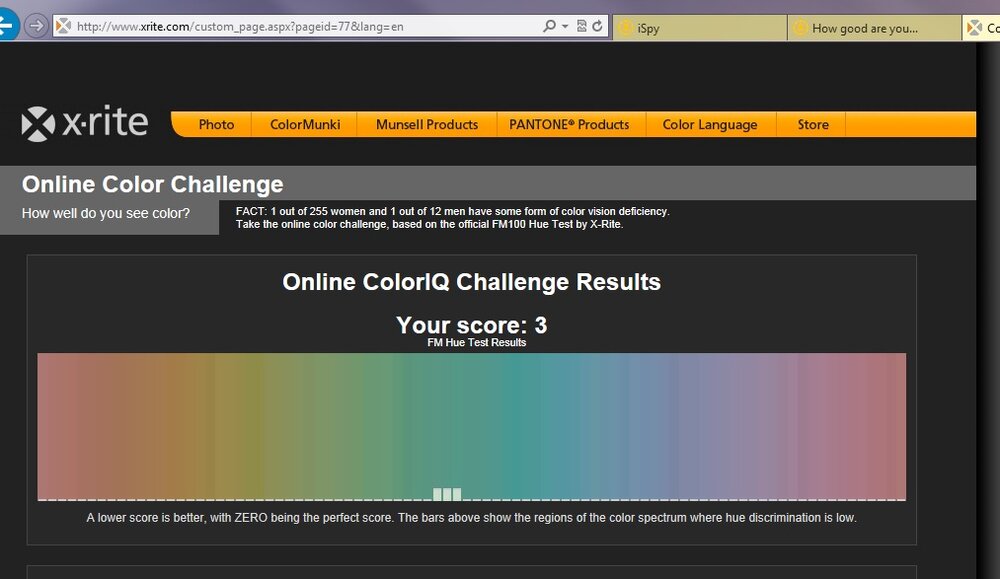Click the 'How well do you see color?' text

(x=106, y=214)
